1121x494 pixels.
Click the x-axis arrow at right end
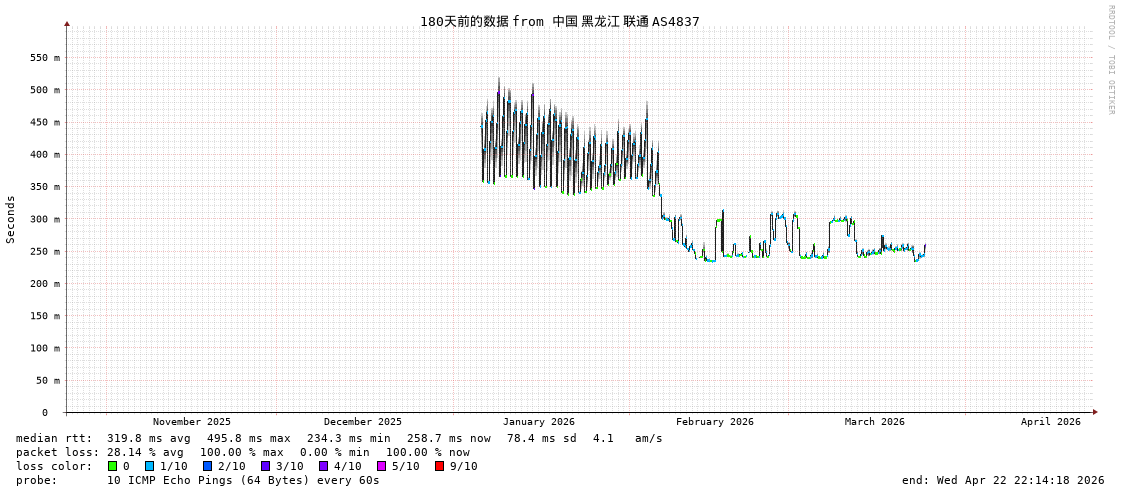[x=1095, y=412]
